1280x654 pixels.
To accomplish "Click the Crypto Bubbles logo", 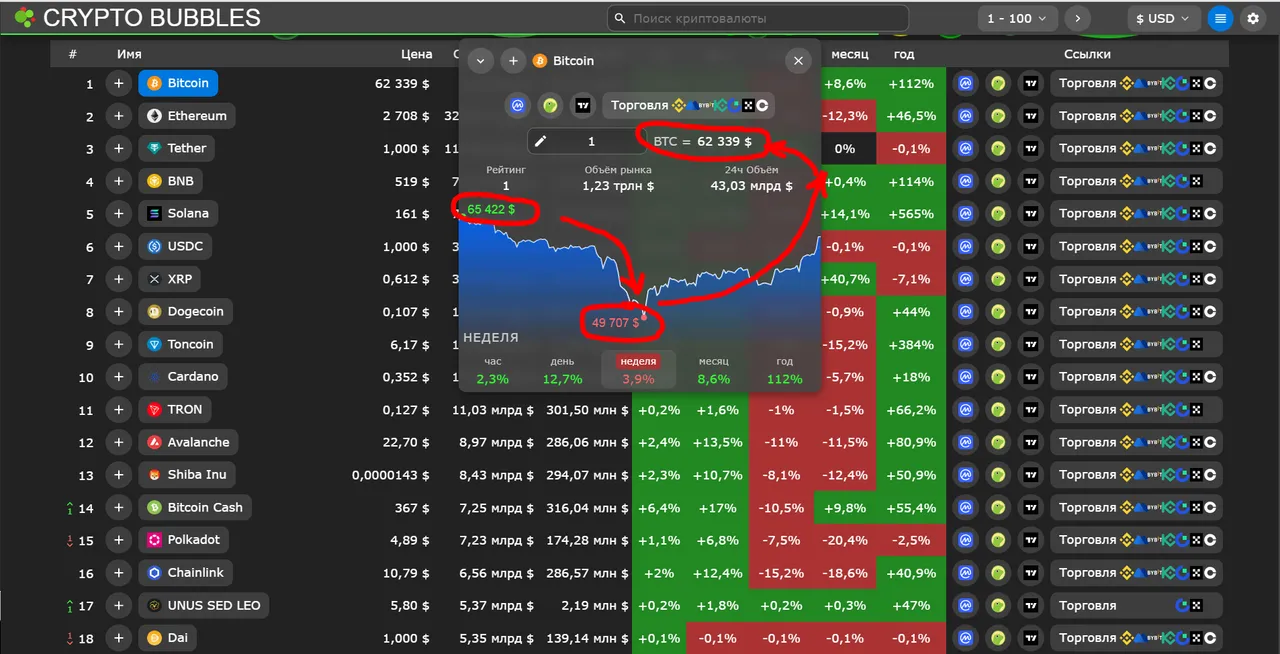I will 137,17.
